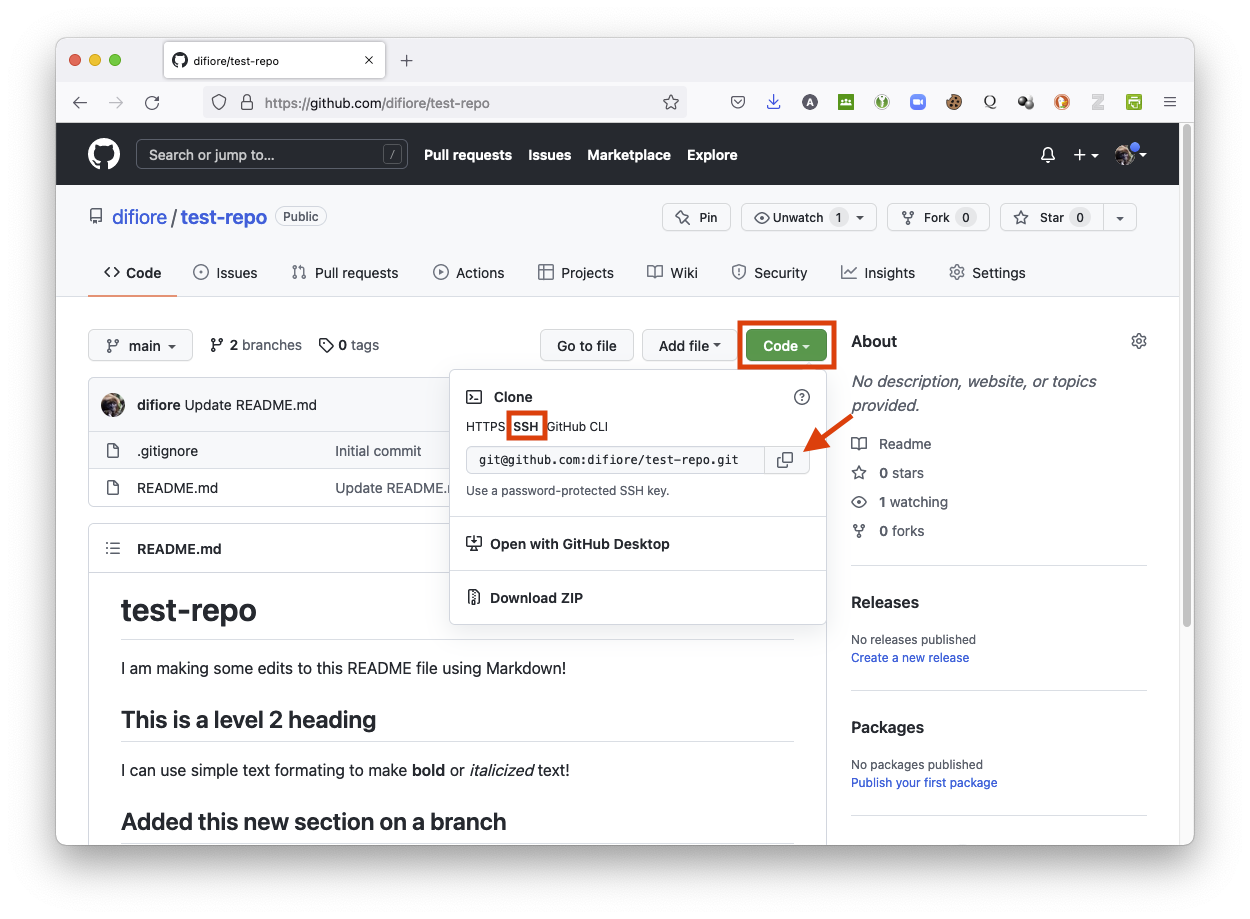Image resolution: width=1250 pixels, height=919 pixels.
Task: Open the Add file dropdown
Action: point(689,346)
